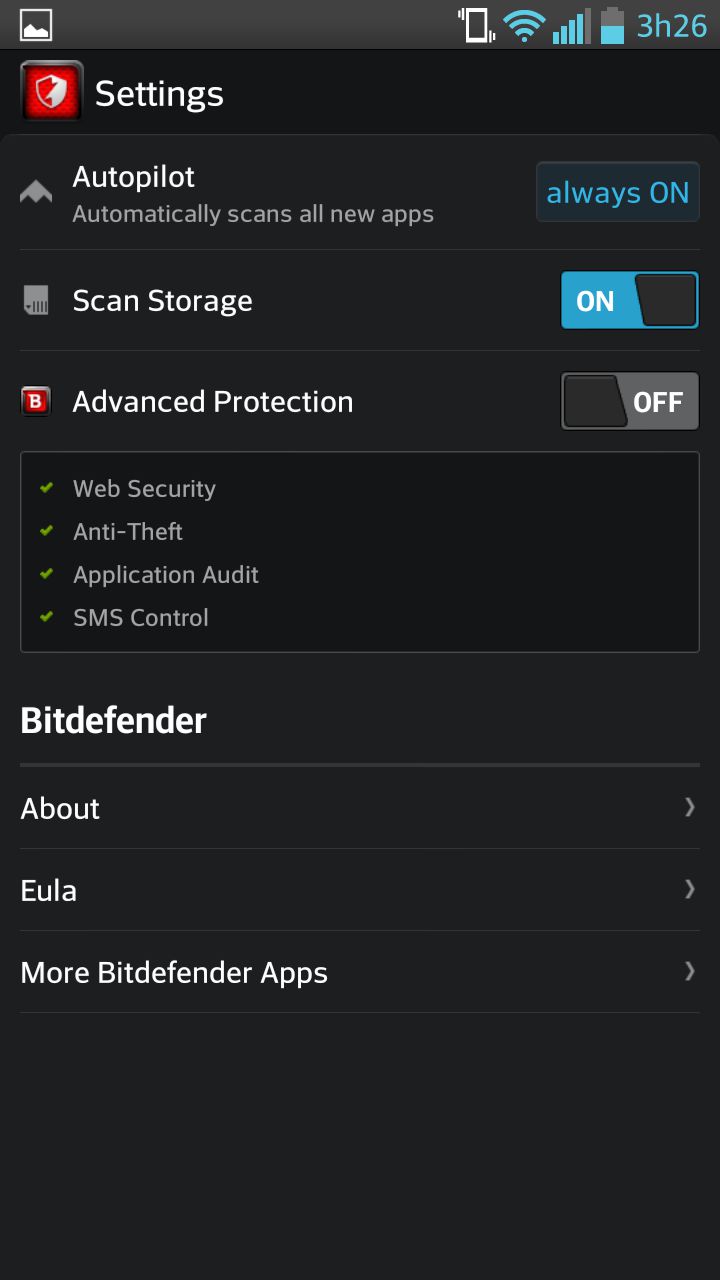Open the About menu entry
The width and height of the screenshot is (720, 1280).
tap(60, 808)
